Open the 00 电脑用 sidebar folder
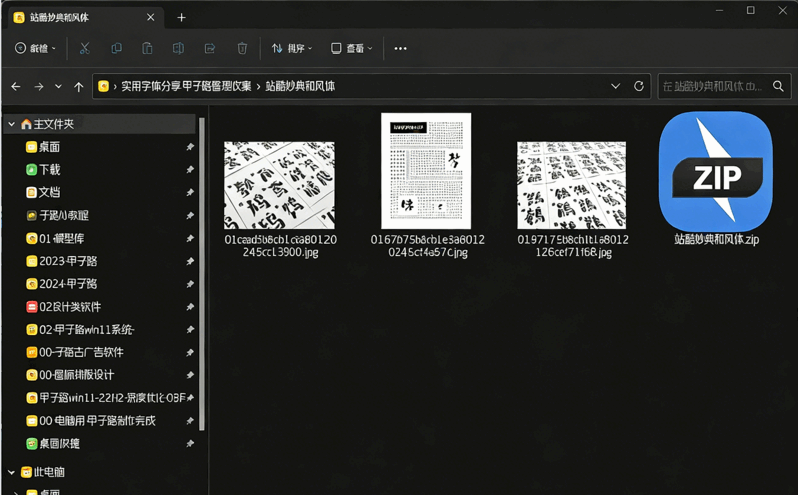Screen dimensions: 798x495 pos(91,421)
